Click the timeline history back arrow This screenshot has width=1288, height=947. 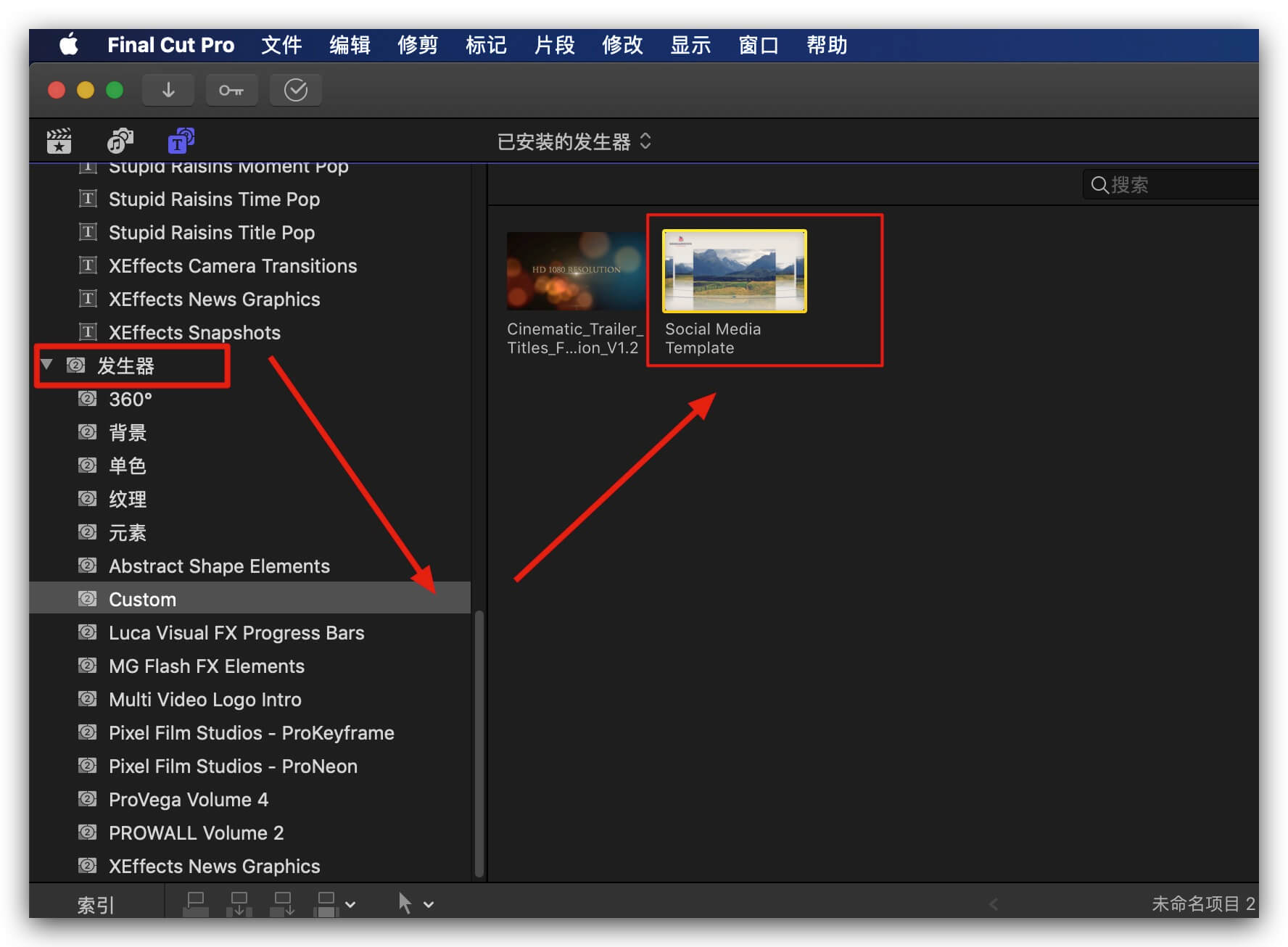tap(994, 904)
